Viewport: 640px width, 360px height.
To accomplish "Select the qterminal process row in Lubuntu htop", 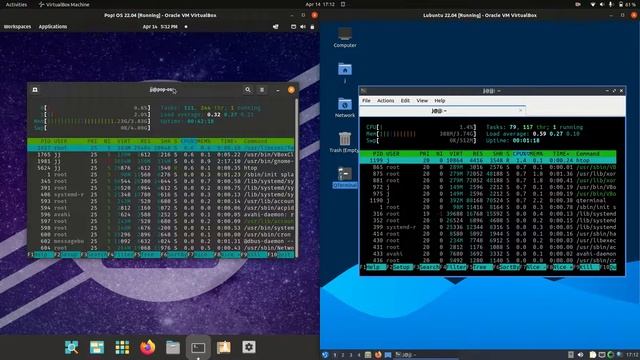I will (488, 200).
